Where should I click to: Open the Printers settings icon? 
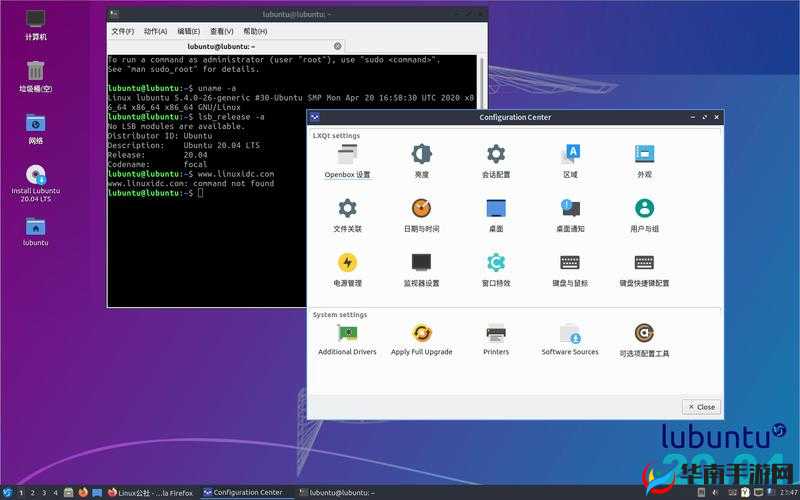(x=496, y=340)
